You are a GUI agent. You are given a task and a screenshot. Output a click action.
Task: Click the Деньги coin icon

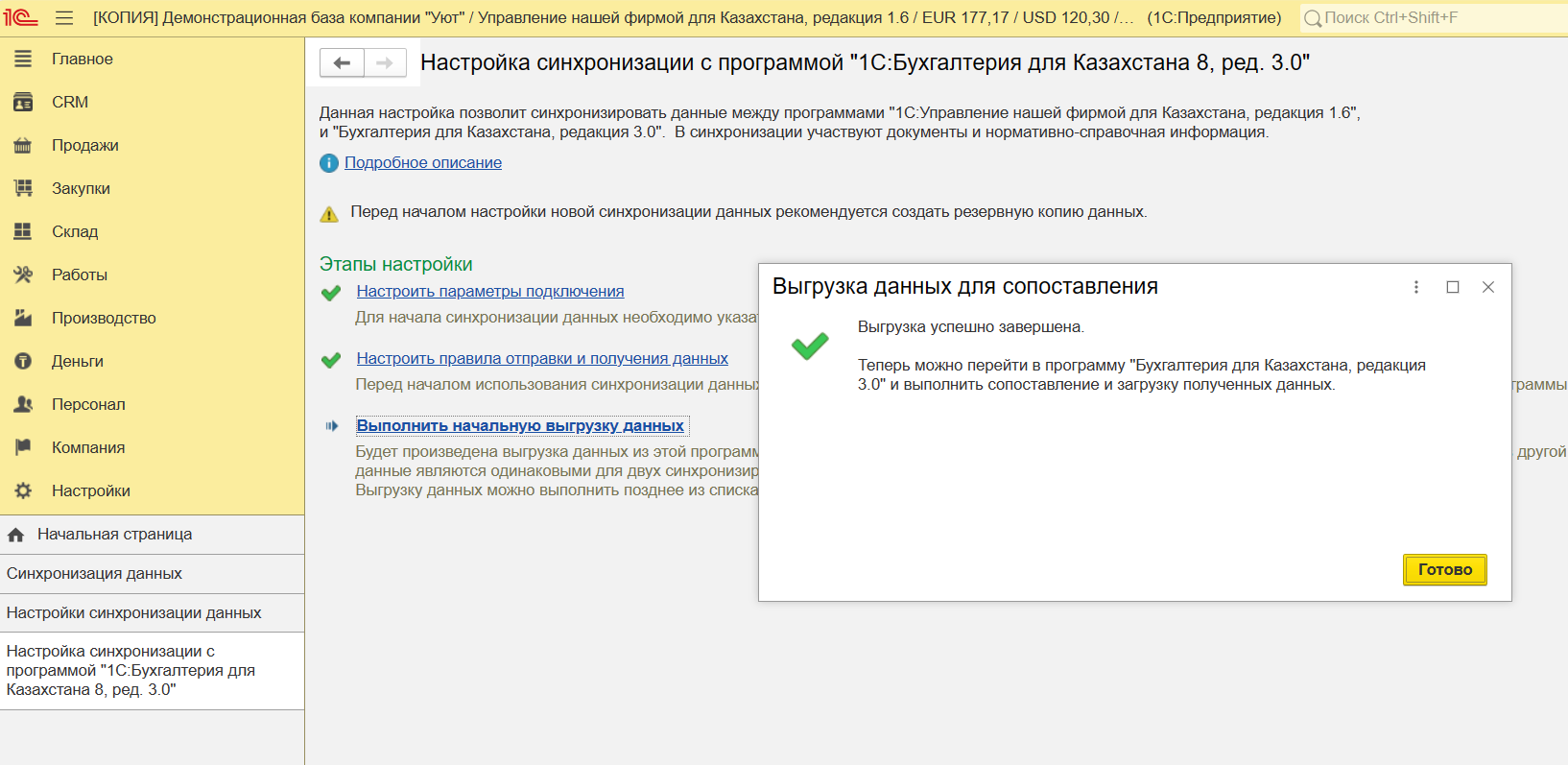[23, 361]
